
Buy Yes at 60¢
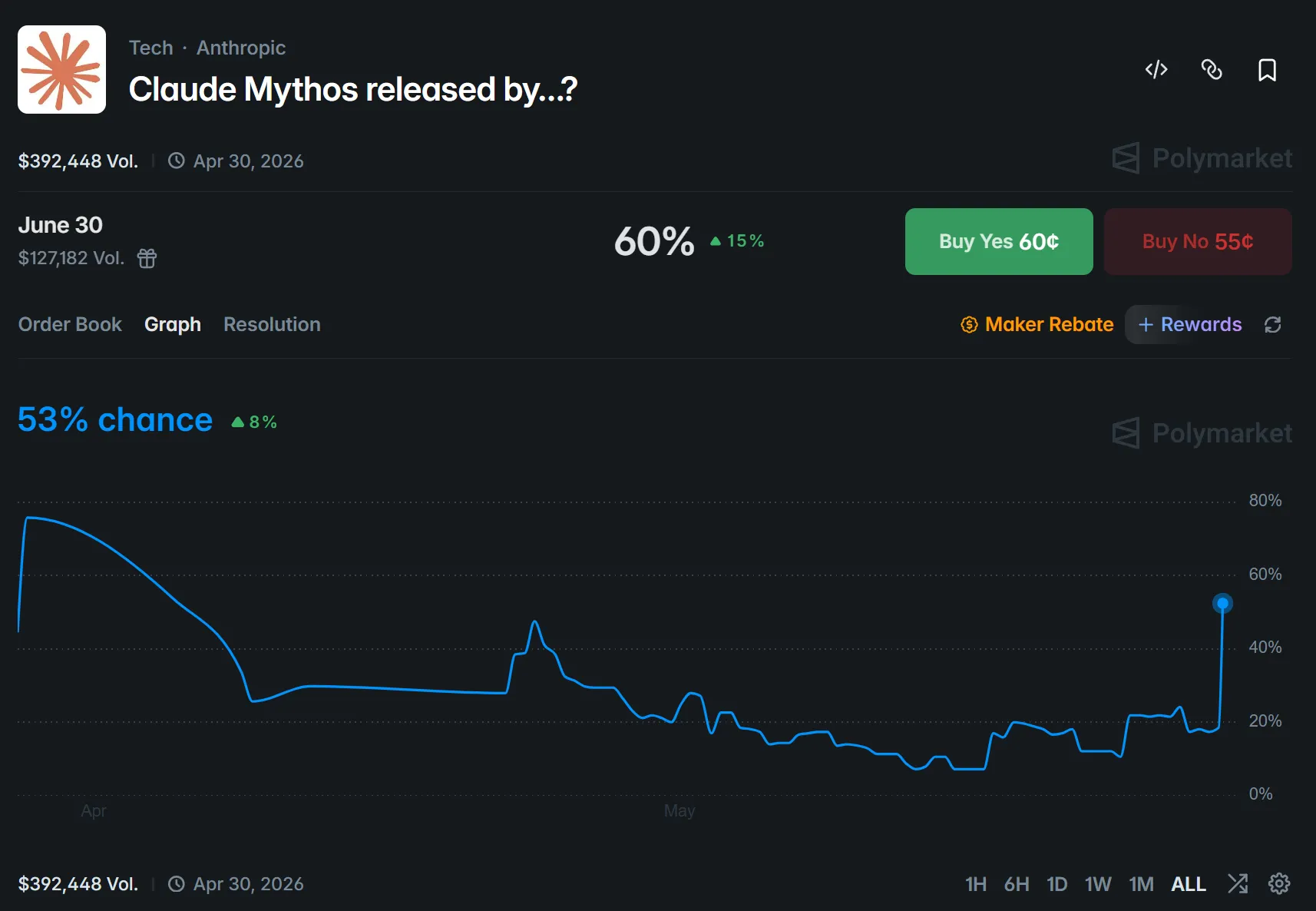(999, 241)
